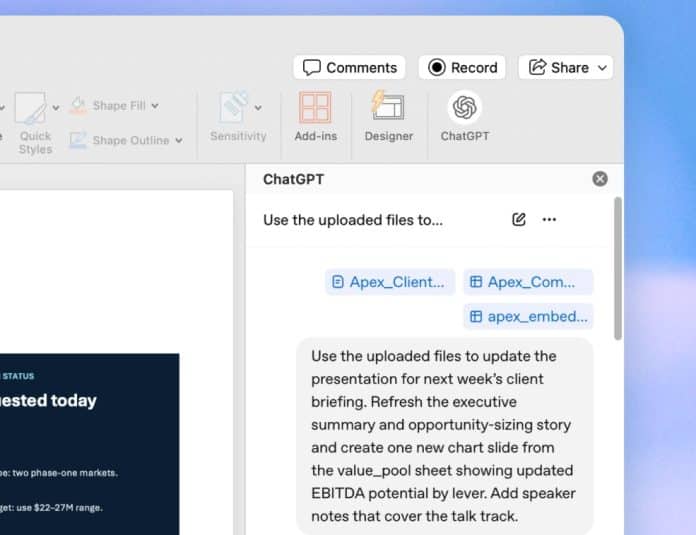This screenshot has height=535, width=696.
Task: Click the Sensitivity icon
Action: (x=233, y=107)
